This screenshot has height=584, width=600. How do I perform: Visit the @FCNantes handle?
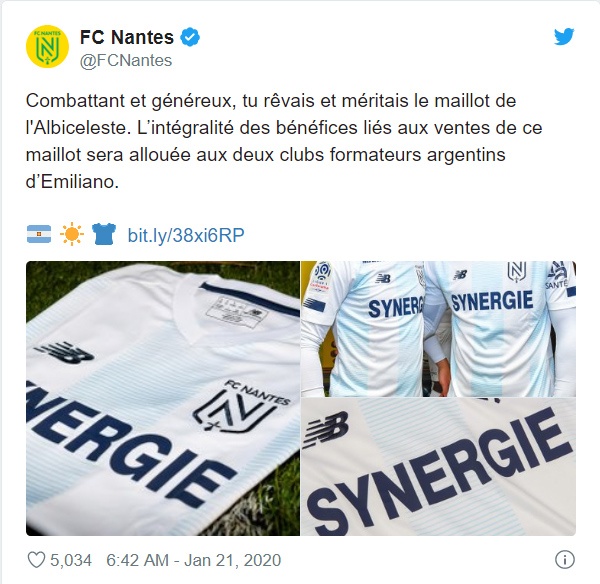point(126,60)
